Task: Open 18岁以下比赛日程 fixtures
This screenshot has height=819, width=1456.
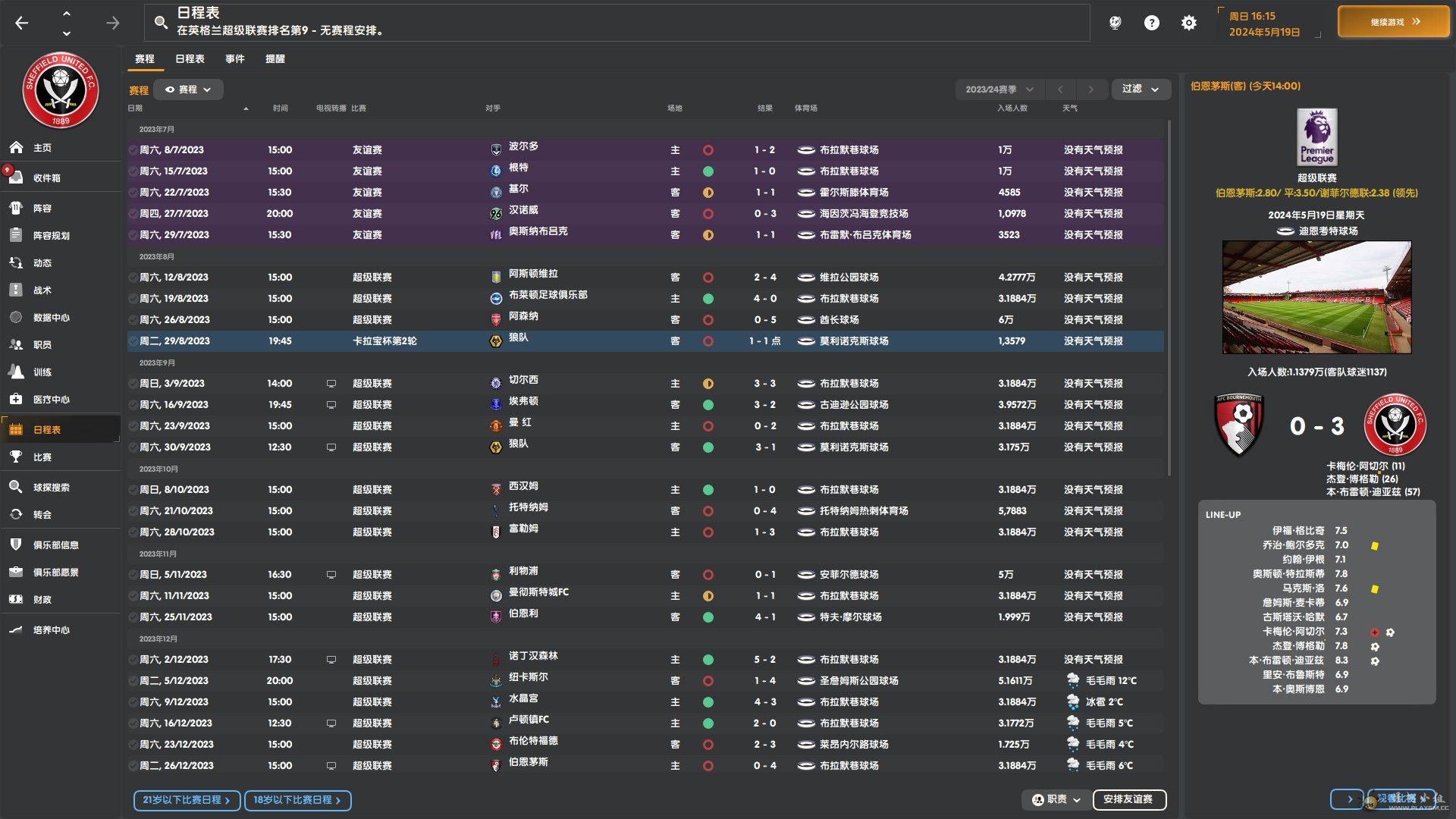Action: (x=297, y=800)
